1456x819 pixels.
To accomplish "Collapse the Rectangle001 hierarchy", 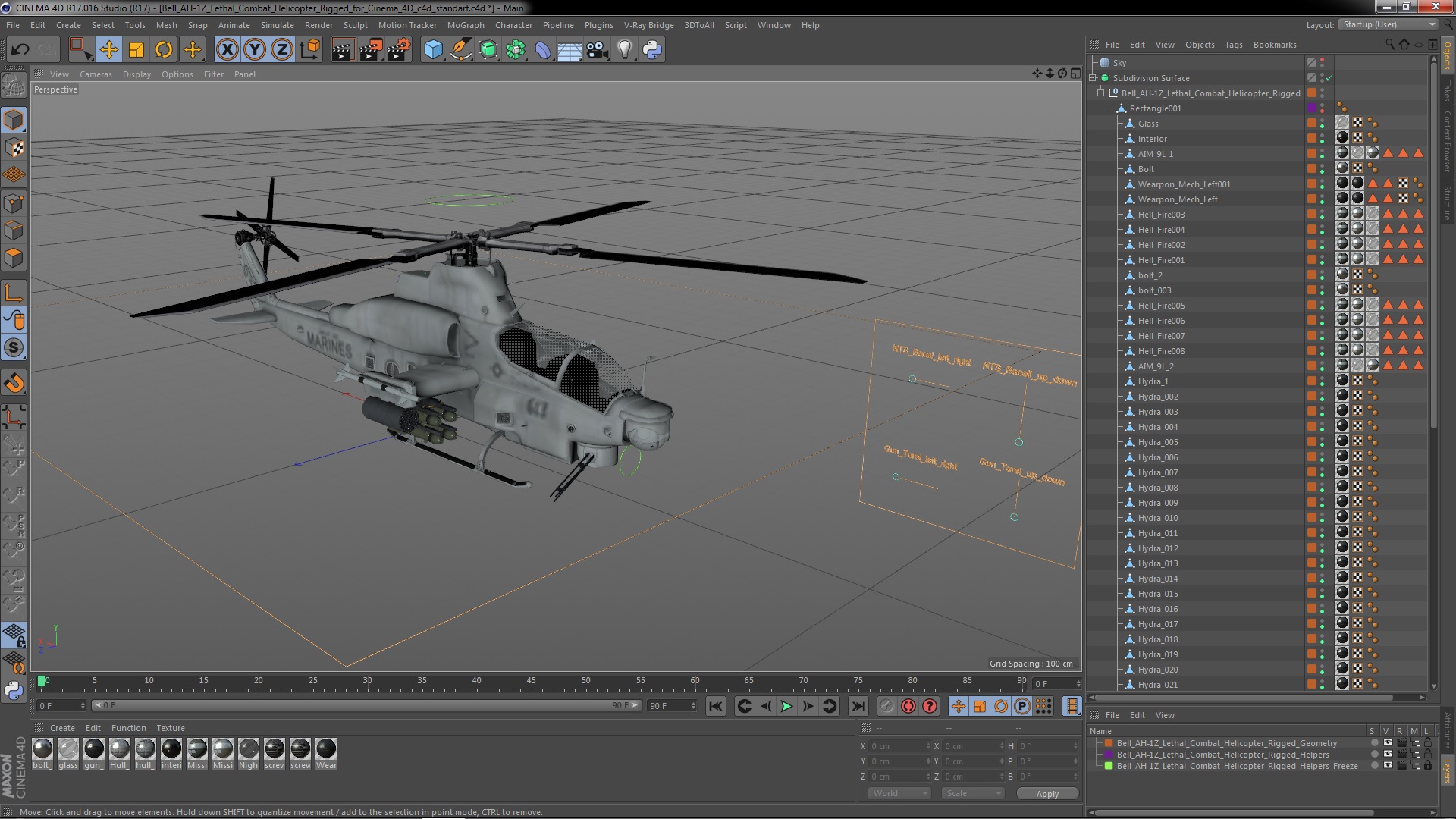I will [x=1109, y=108].
